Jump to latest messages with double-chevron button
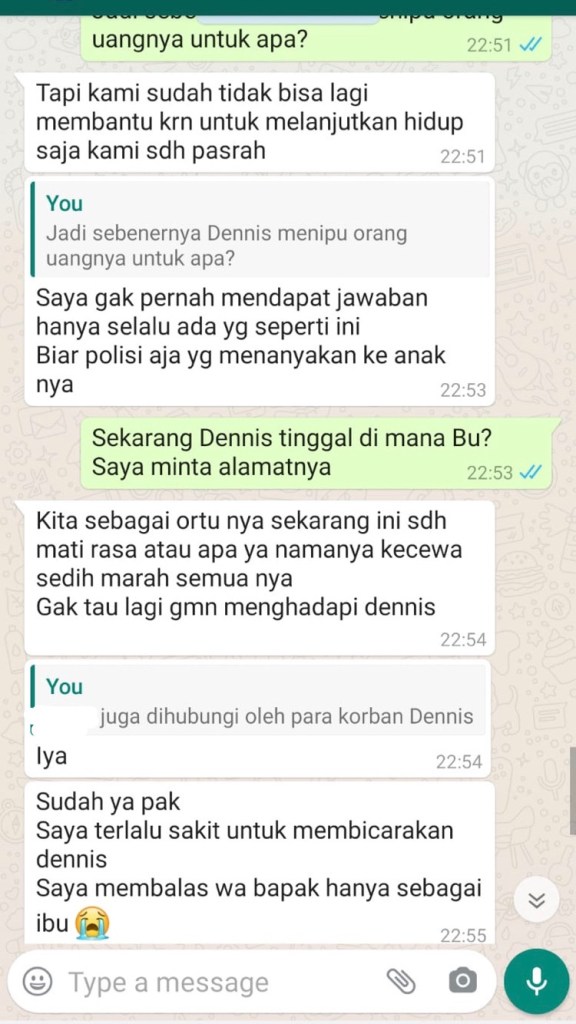 (537, 901)
